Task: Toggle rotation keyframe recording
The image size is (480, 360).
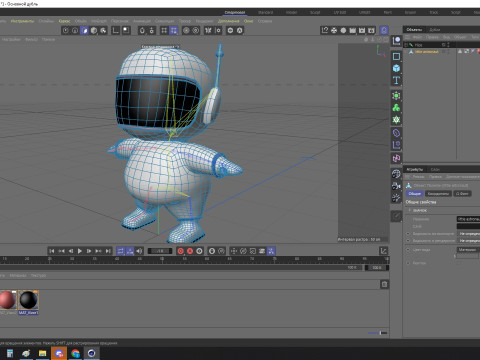Action: [x=243, y=251]
